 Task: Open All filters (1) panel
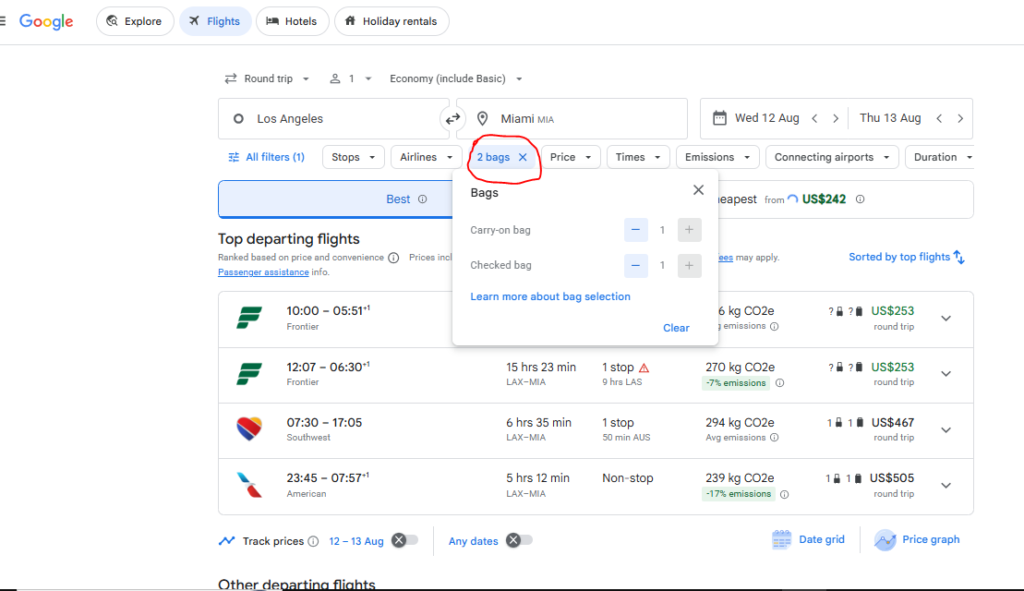coord(266,157)
